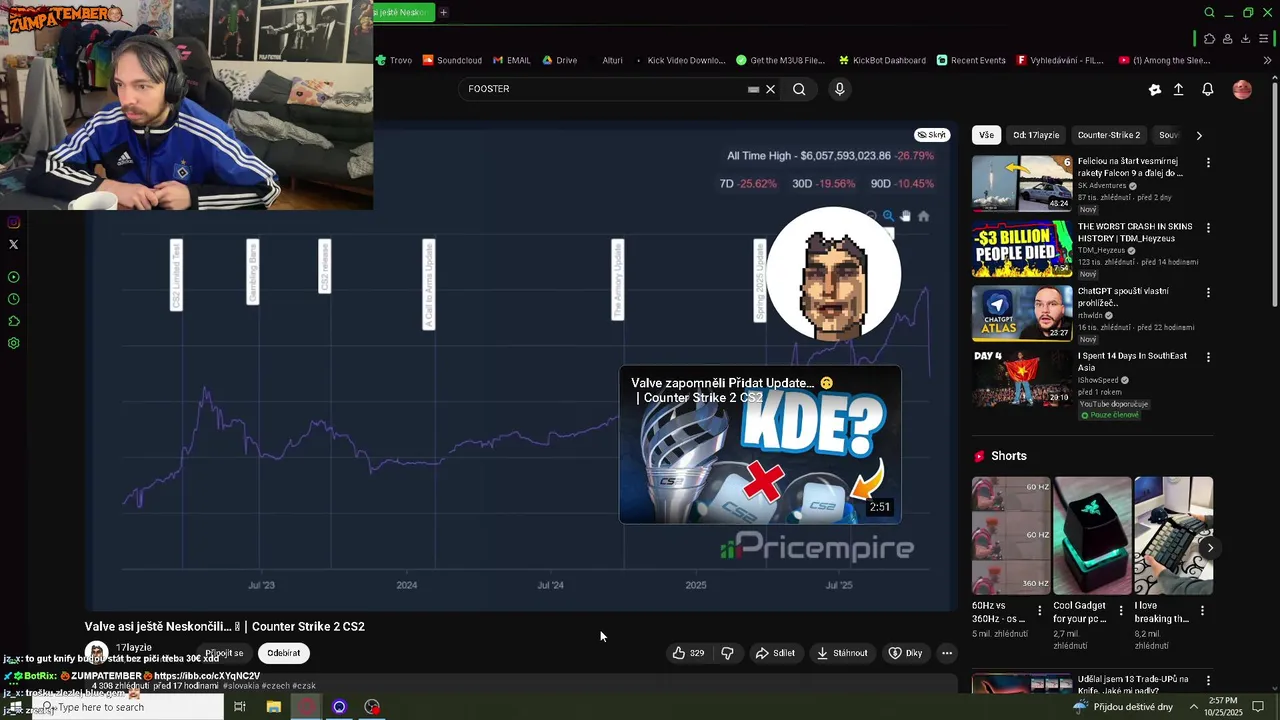Open browser tab search magnifier

[1209, 12]
